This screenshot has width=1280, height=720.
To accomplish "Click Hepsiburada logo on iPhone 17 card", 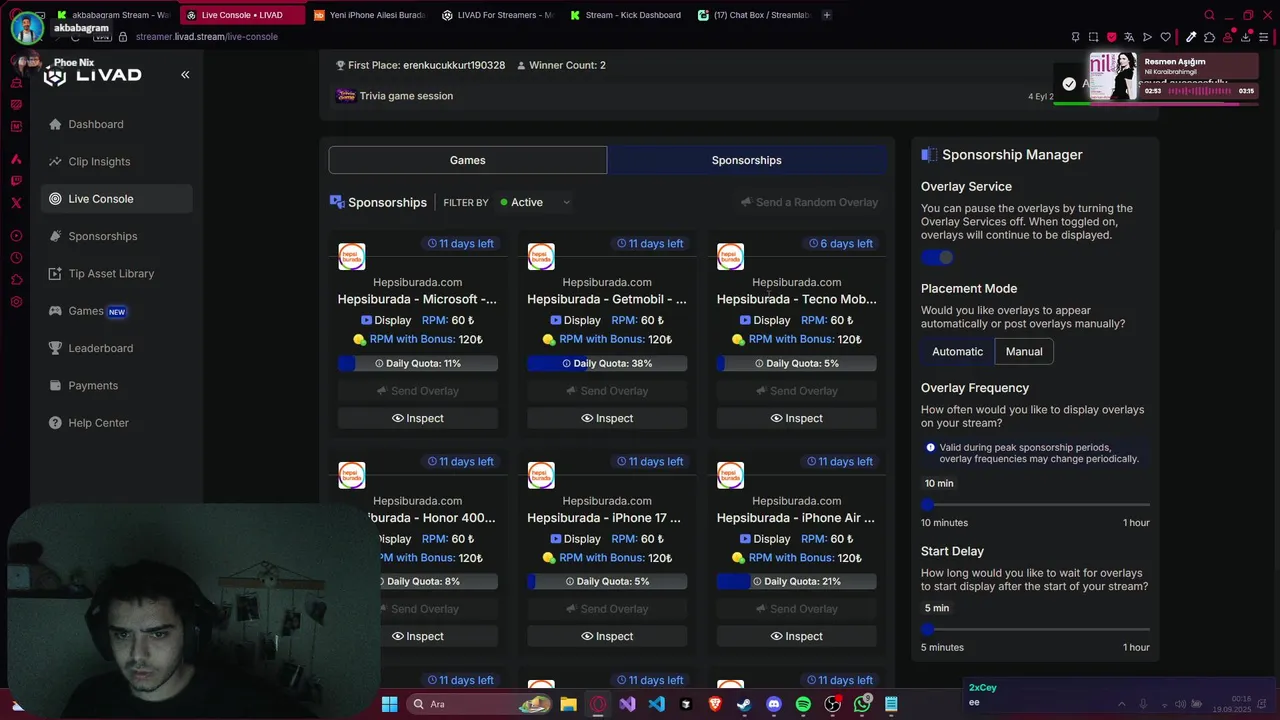I will (x=541, y=475).
